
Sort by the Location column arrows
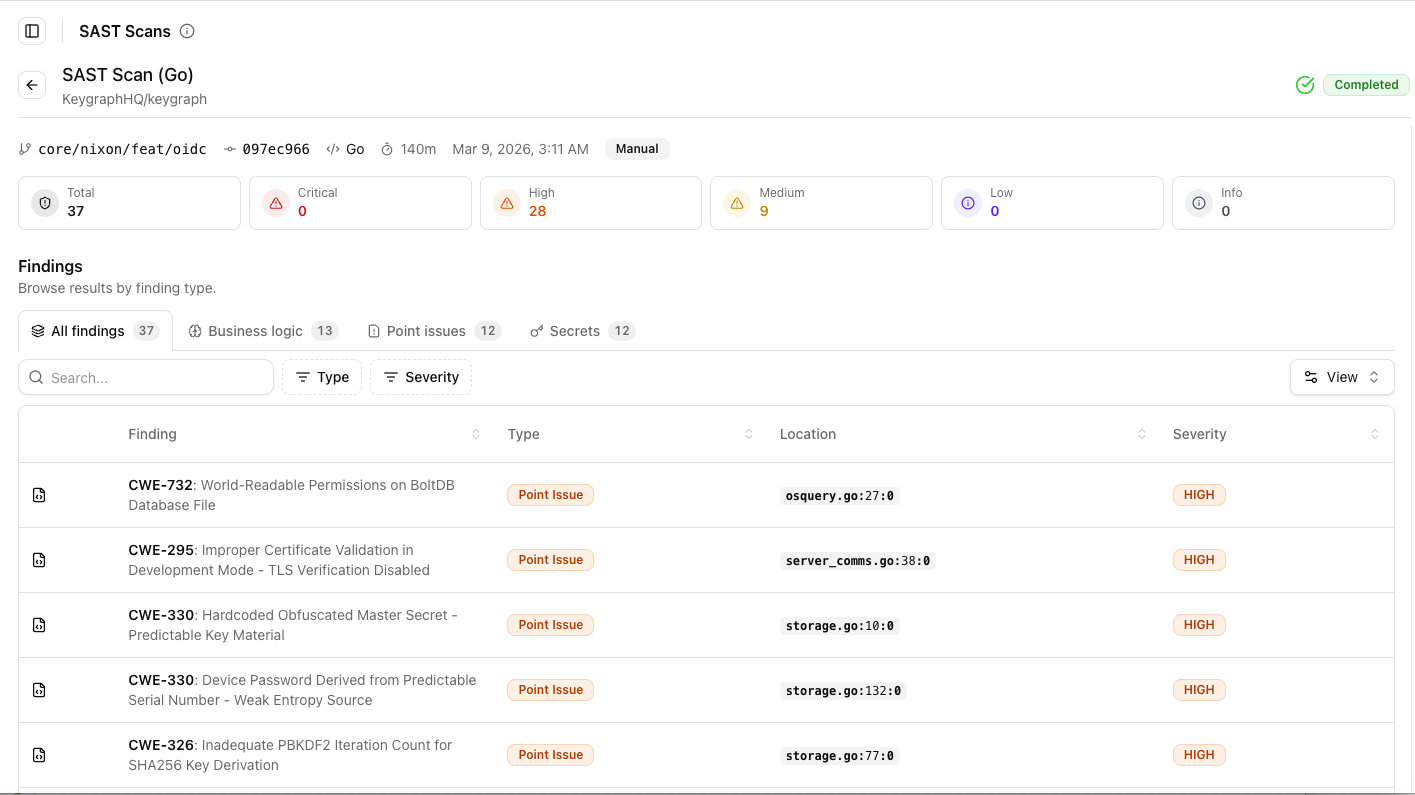click(1142, 434)
